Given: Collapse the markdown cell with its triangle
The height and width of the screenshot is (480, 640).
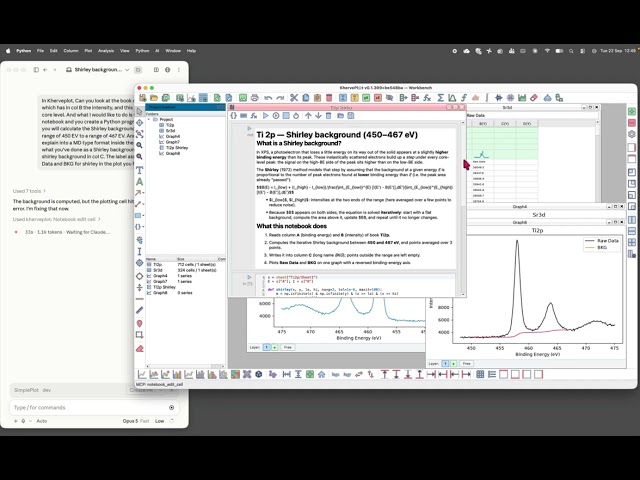Looking at the screenshot, I should (249, 129).
